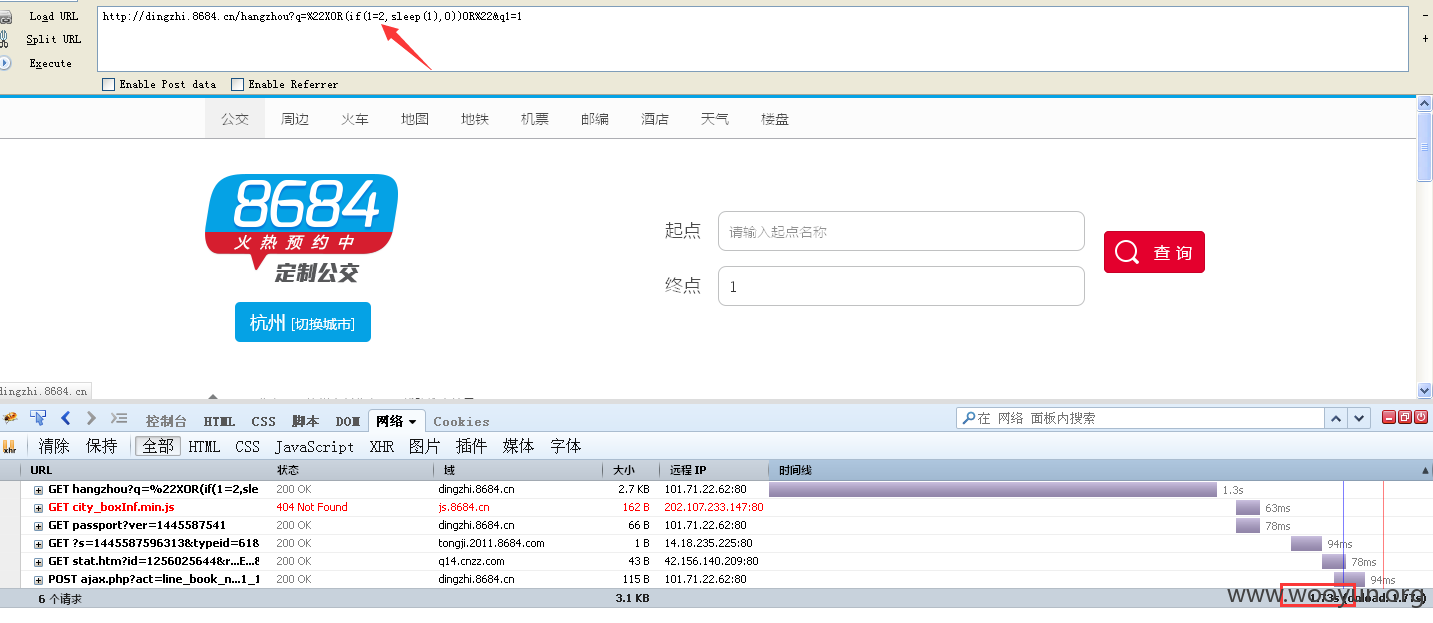Enable Post data checkbox

pos(108,84)
